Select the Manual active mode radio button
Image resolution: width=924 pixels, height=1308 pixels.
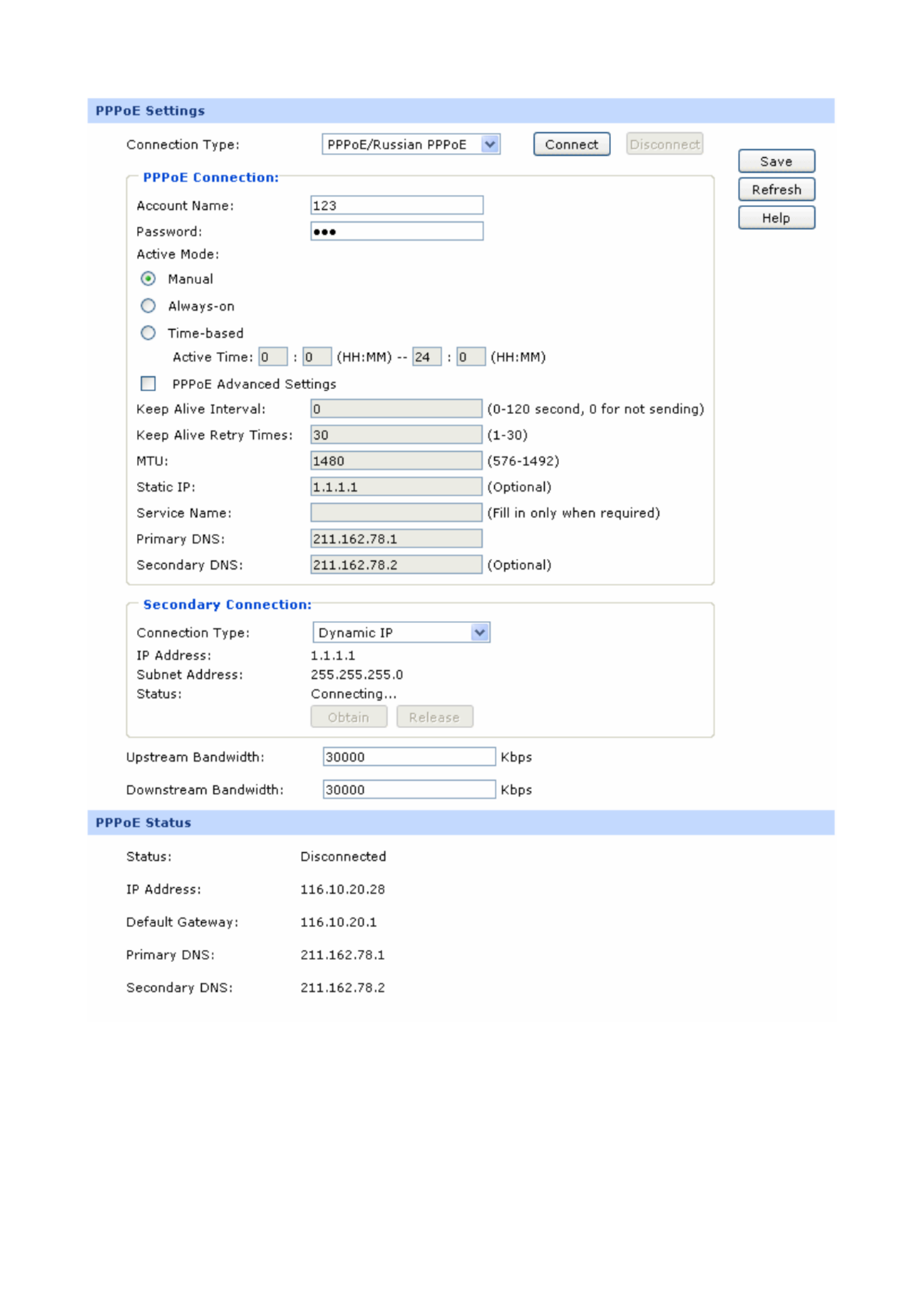(x=148, y=279)
